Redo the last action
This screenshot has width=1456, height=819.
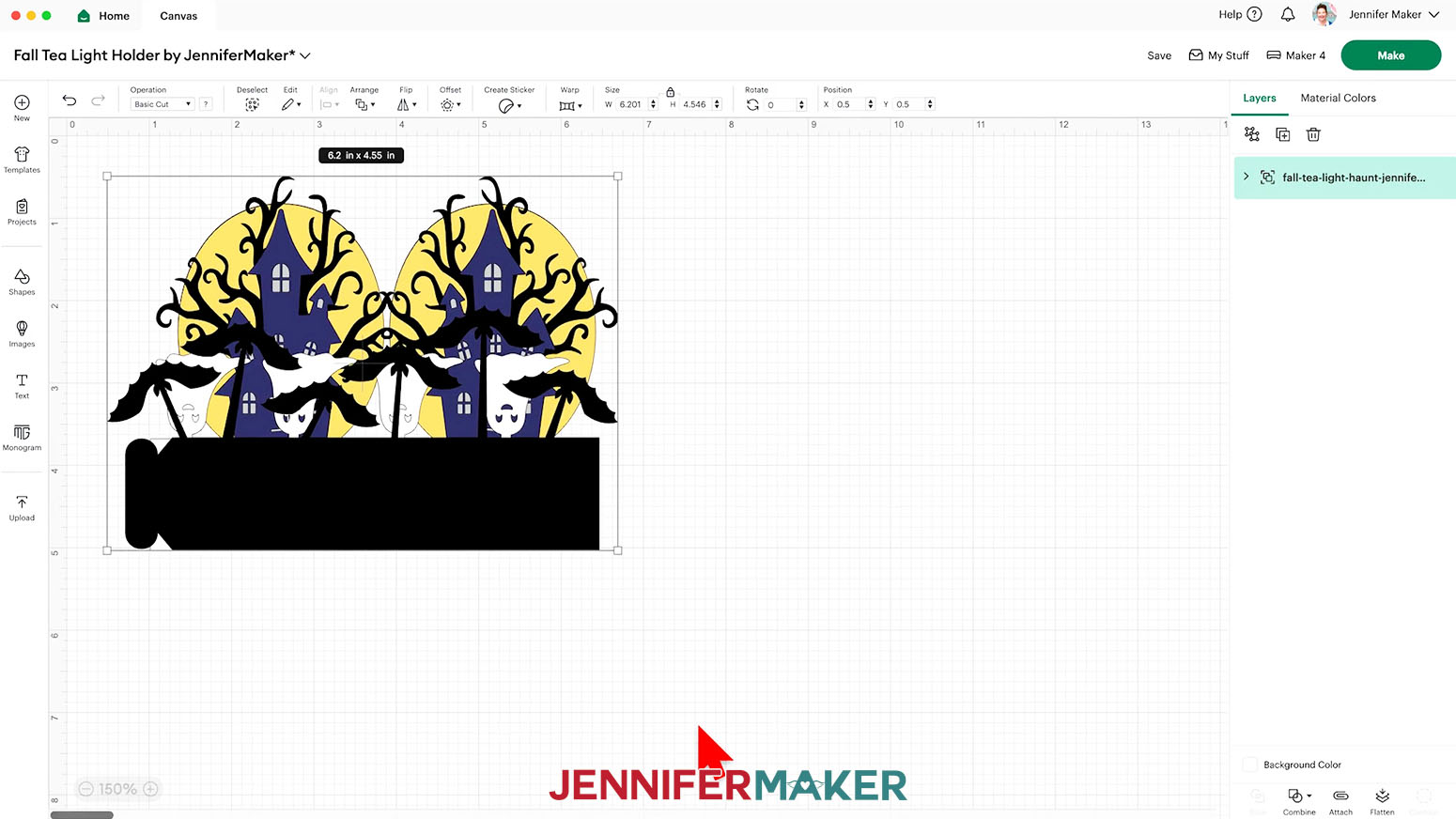(98, 100)
